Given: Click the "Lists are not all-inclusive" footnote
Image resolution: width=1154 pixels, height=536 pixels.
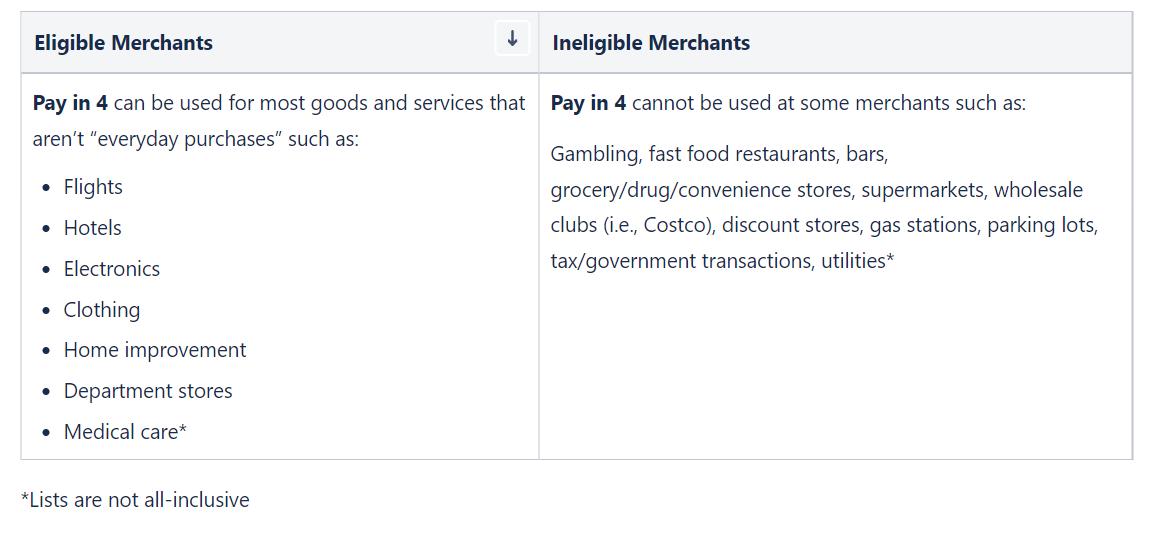Looking at the screenshot, I should (135, 500).
